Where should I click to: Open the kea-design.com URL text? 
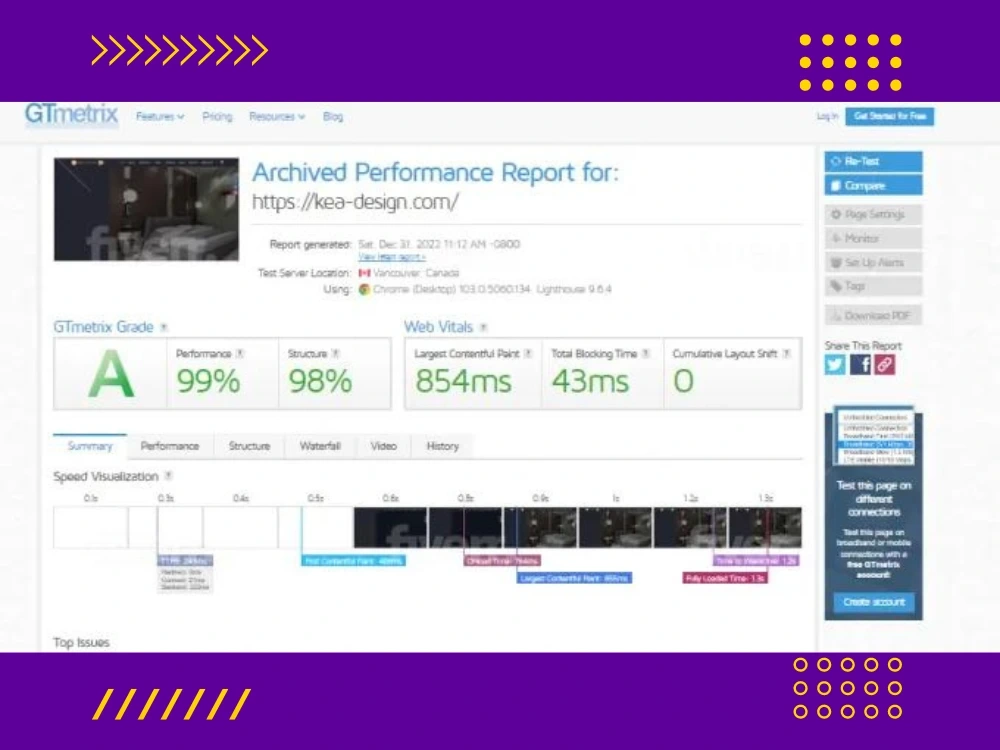click(x=355, y=202)
